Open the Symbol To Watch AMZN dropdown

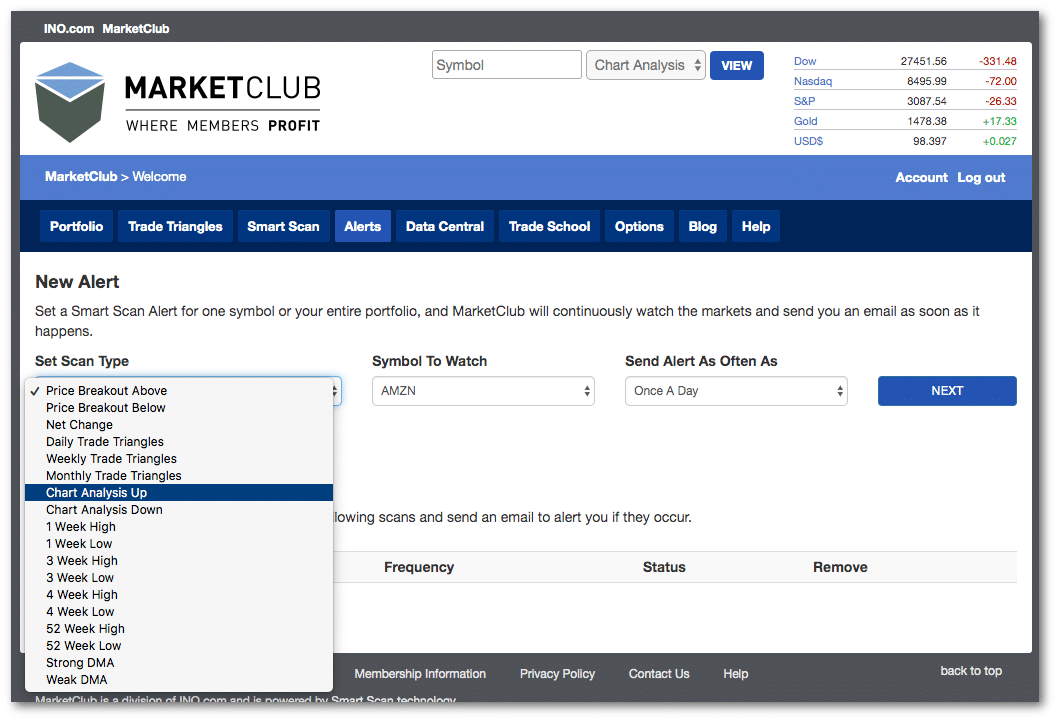pyautogui.click(x=483, y=391)
